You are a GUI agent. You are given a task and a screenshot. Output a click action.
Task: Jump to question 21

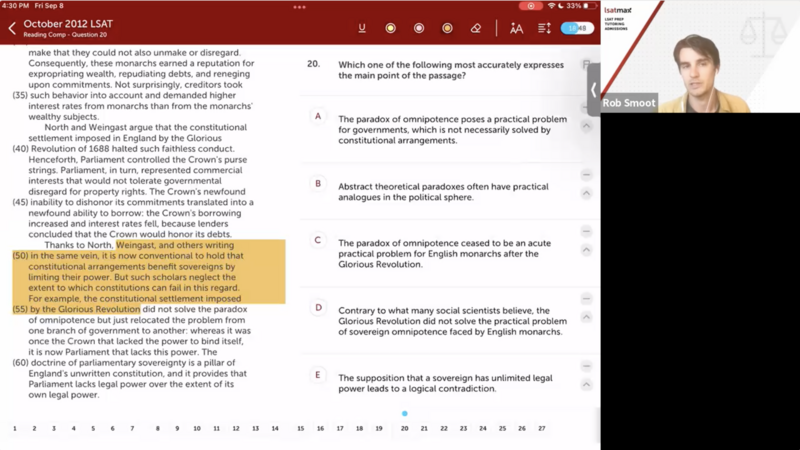click(x=424, y=428)
